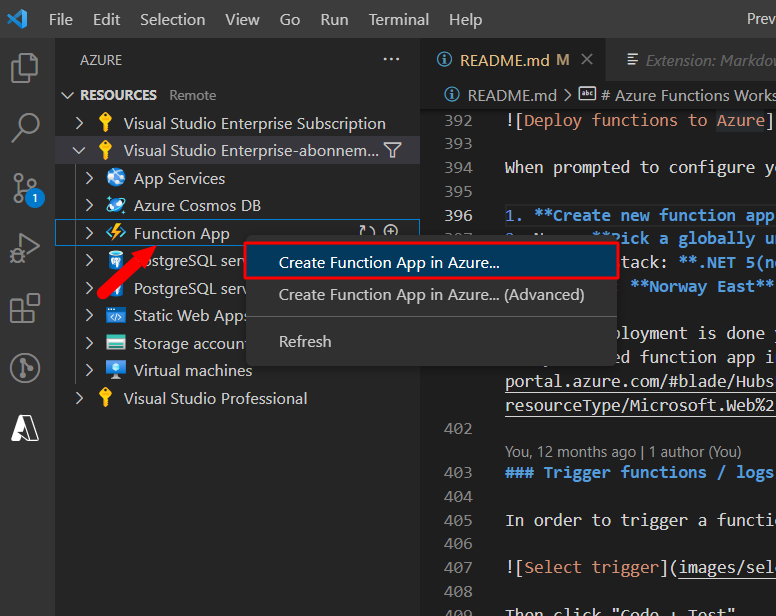Click filter icon on Enterprise-abonnement subscription
The width and height of the screenshot is (776, 616).
393,150
